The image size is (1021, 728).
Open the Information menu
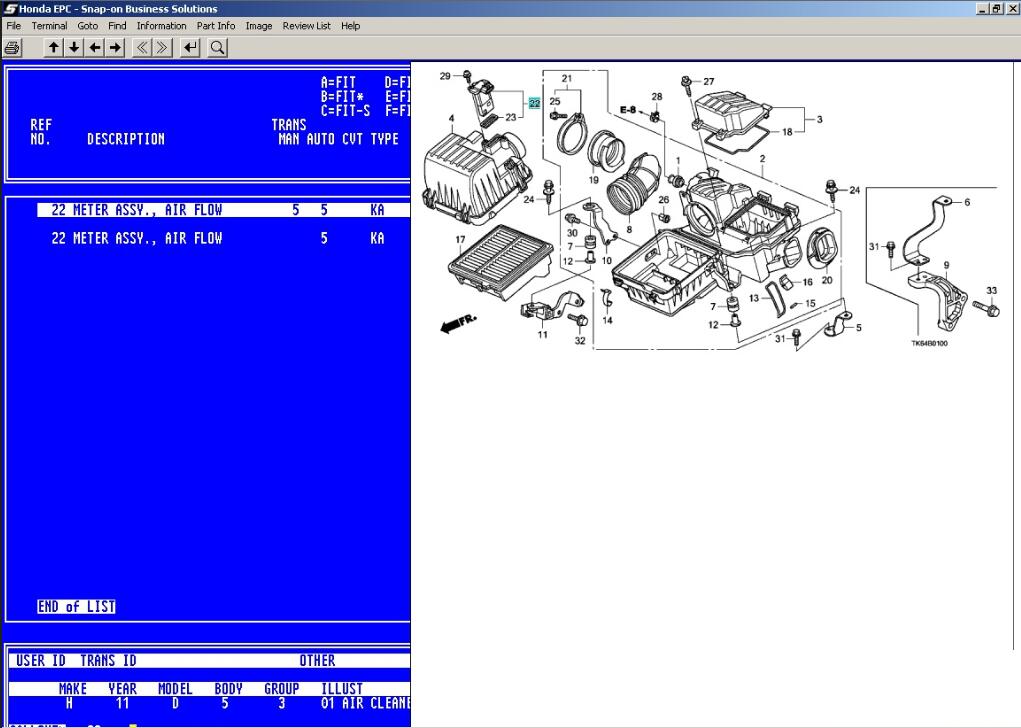point(161,26)
